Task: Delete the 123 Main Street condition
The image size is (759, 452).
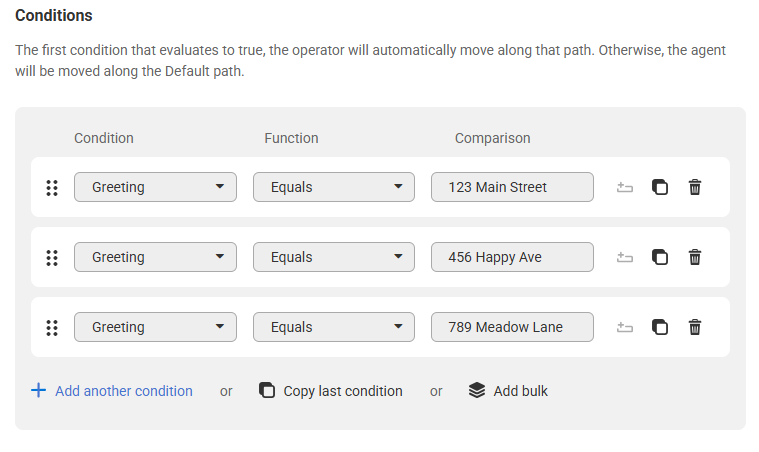Action: click(695, 187)
